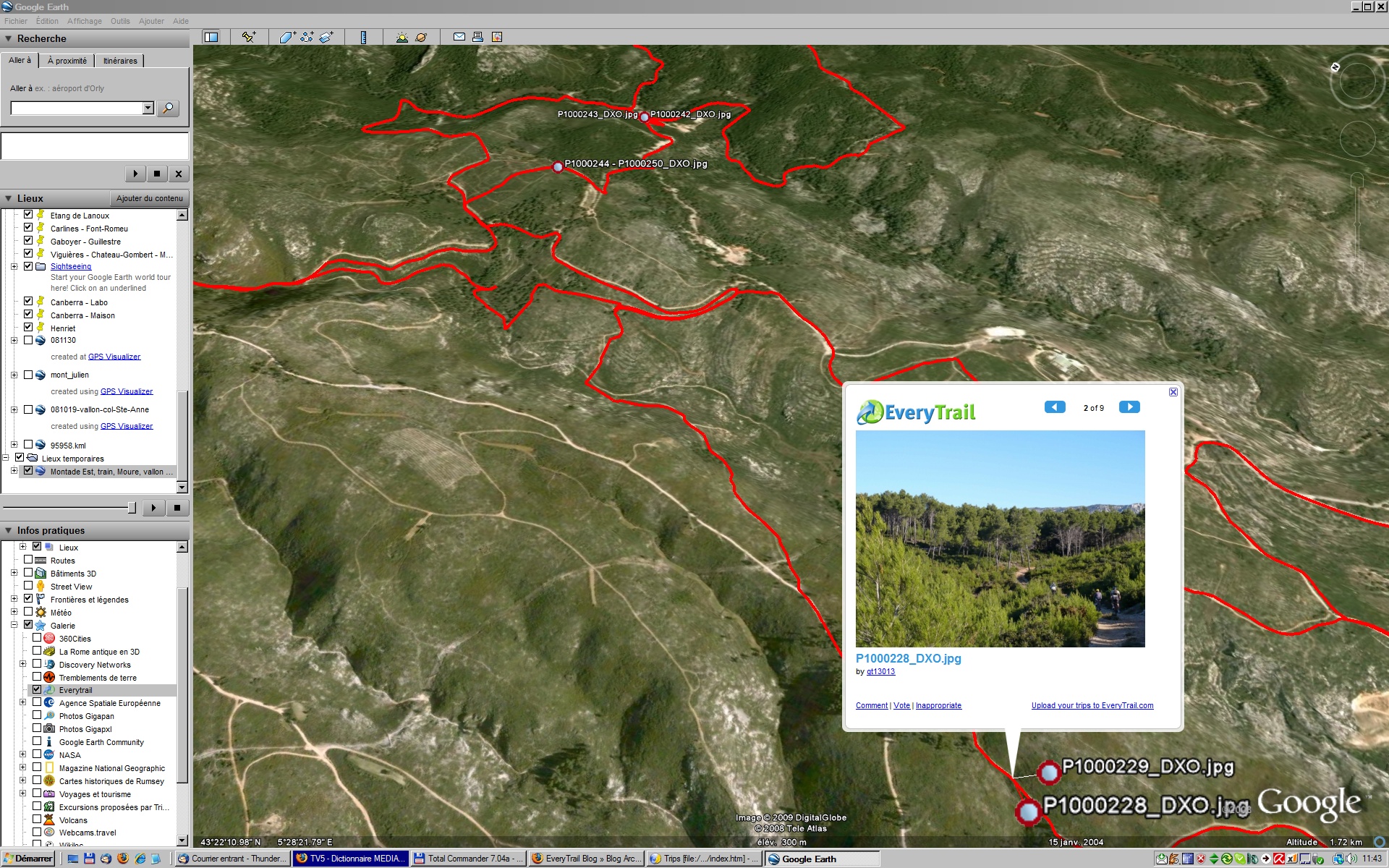Image resolution: width=1389 pixels, height=868 pixels.
Task: Uncheck Etang de Lanoux placemark
Action: tap(28, 214)
